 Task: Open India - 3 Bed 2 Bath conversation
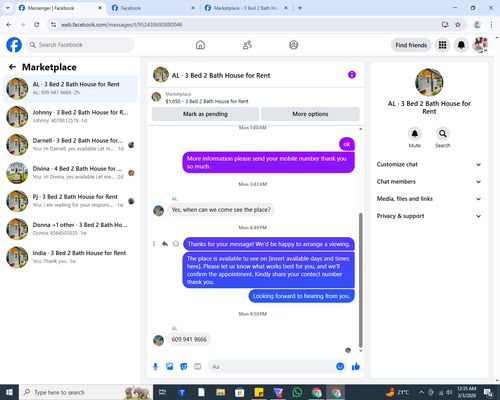70,257
